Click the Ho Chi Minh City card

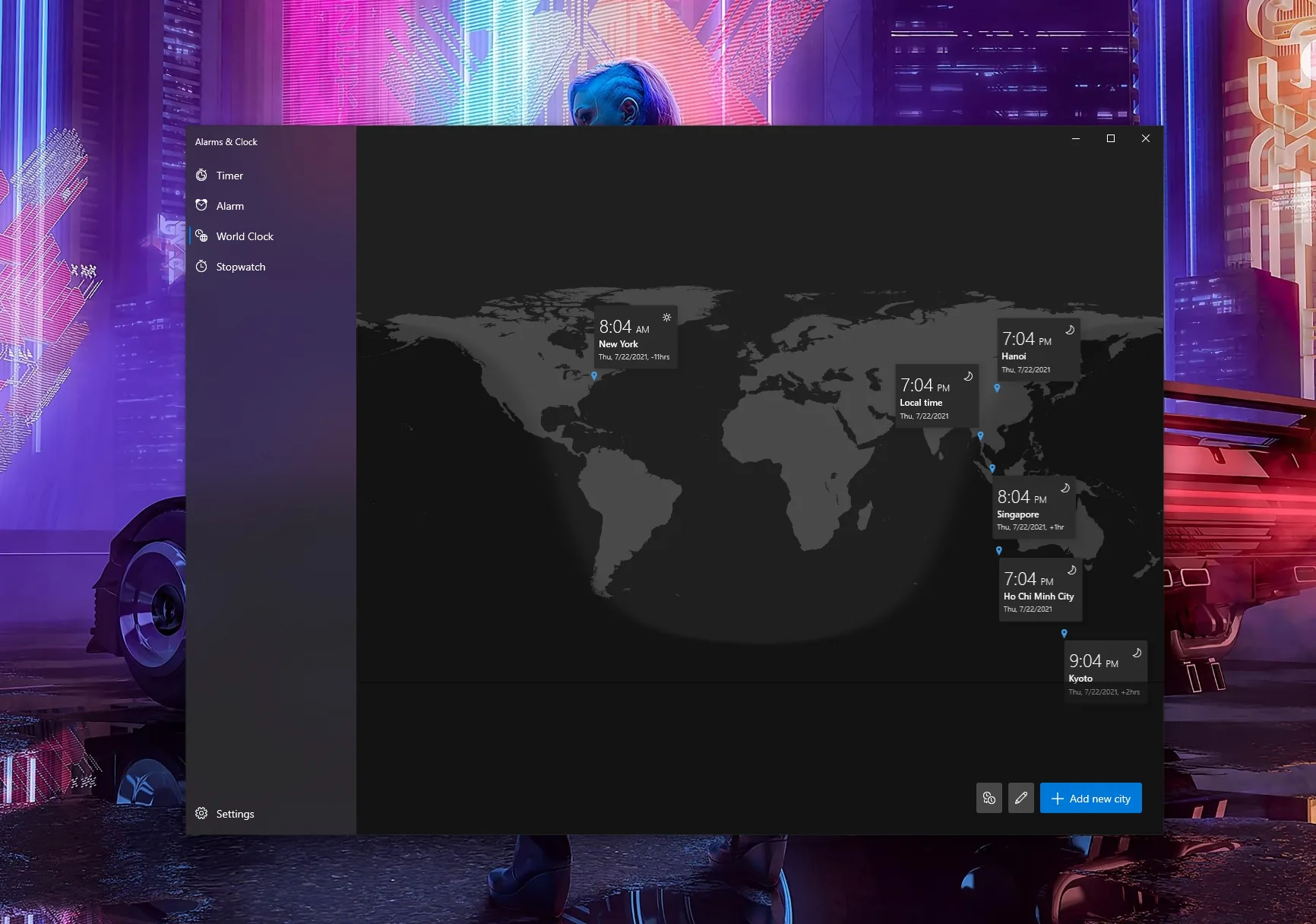[x=1041, y=590]
